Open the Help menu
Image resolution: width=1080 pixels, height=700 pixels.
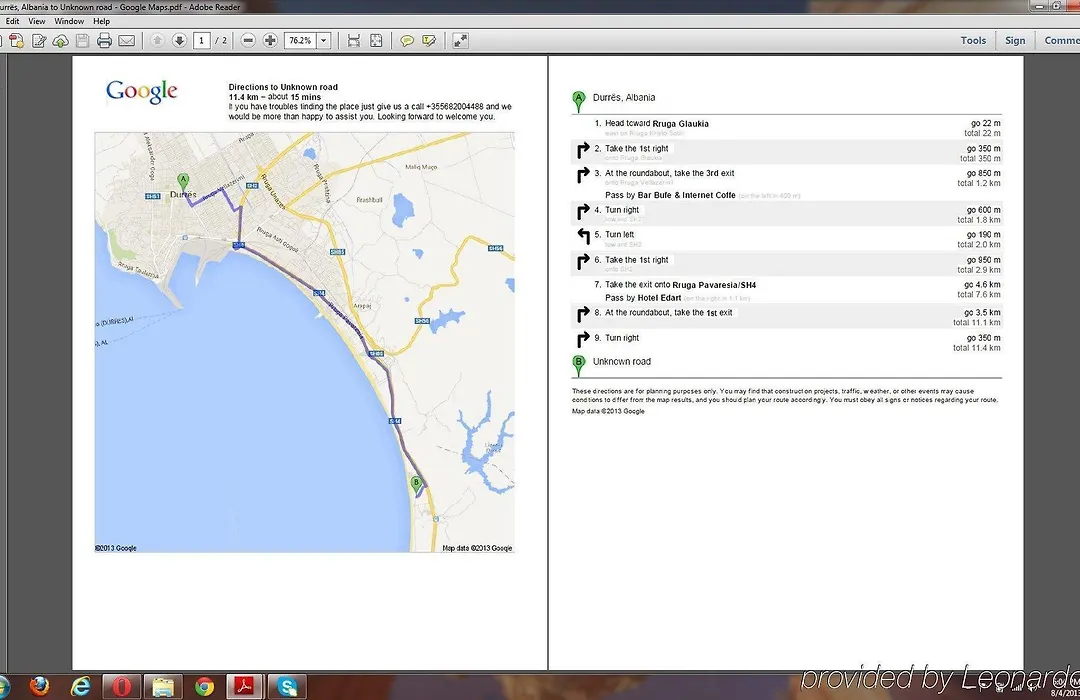(101, 21)
